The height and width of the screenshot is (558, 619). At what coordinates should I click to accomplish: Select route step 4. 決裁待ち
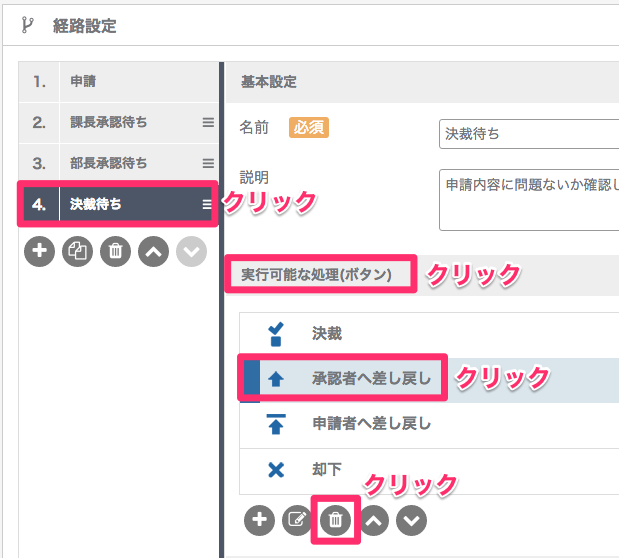pos(118,204)
